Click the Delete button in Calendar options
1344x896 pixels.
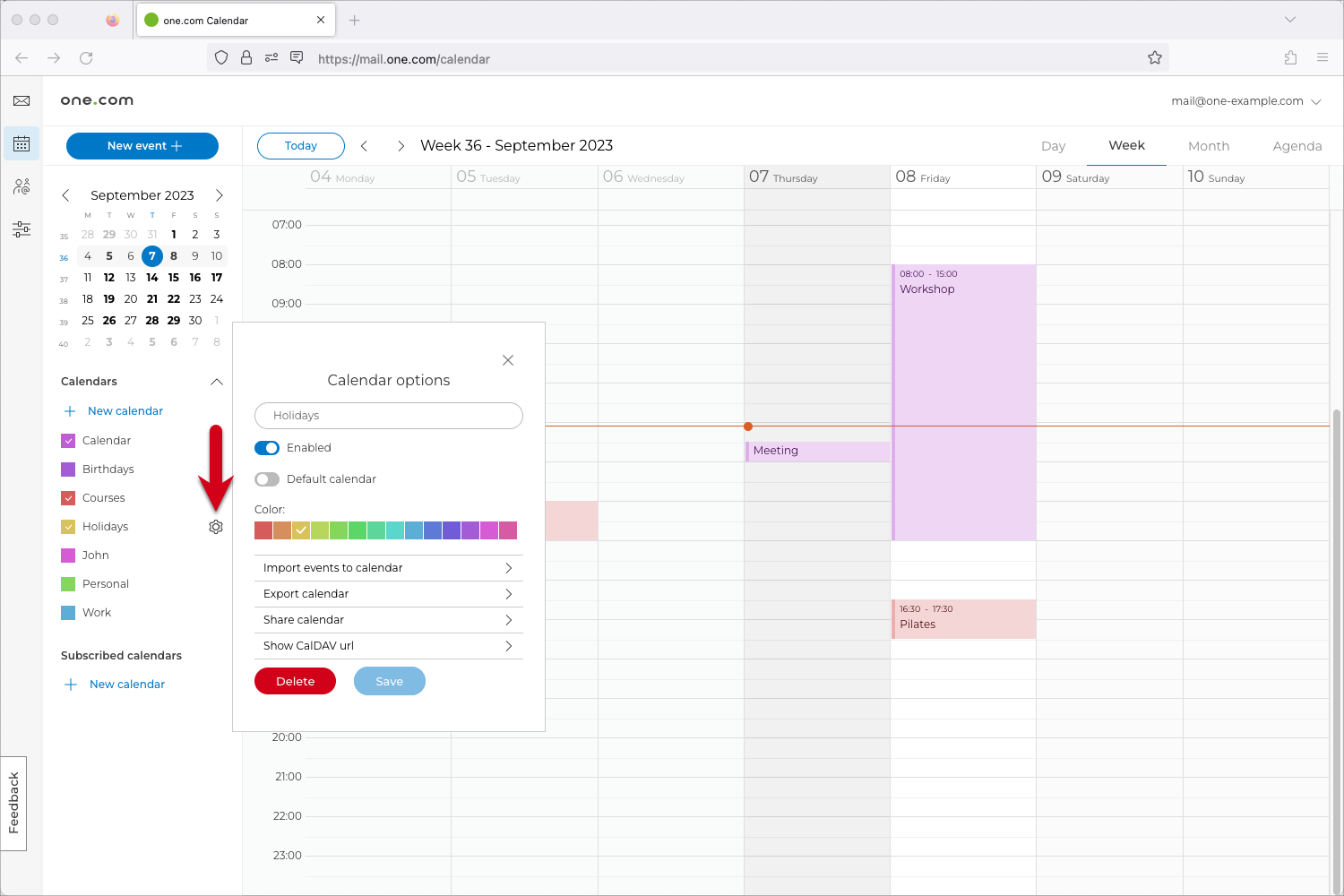pos(295,681)
